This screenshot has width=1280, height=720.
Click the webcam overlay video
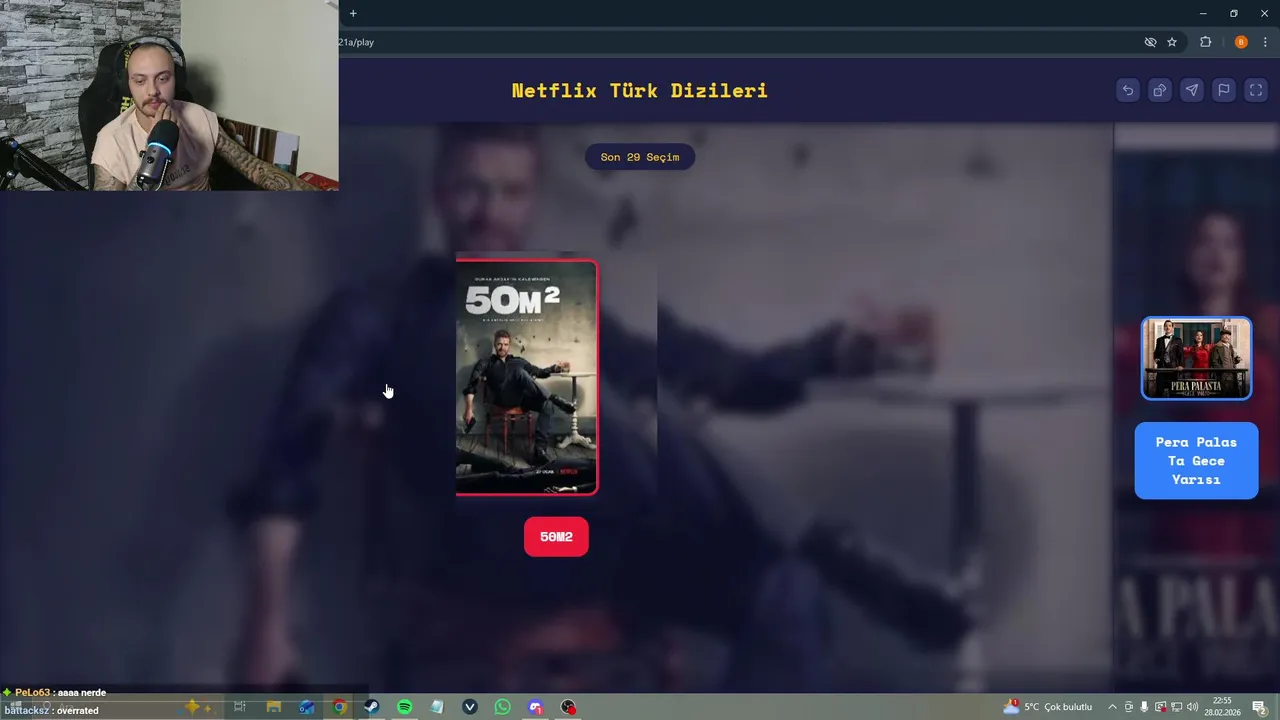click(x=169, y=95)
